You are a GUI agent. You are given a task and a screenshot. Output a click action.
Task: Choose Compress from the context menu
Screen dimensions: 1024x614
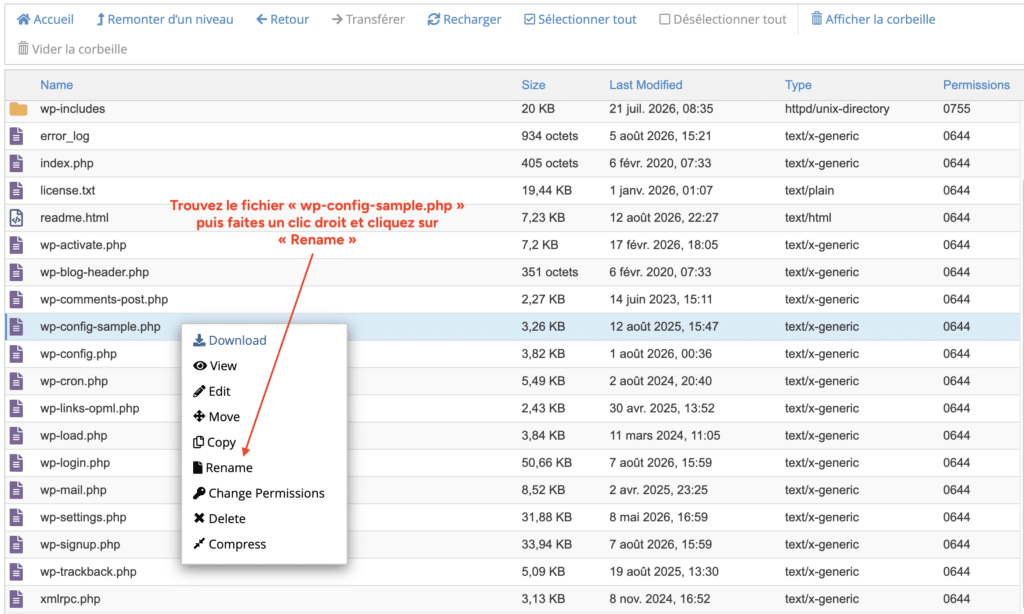point(229,544)
